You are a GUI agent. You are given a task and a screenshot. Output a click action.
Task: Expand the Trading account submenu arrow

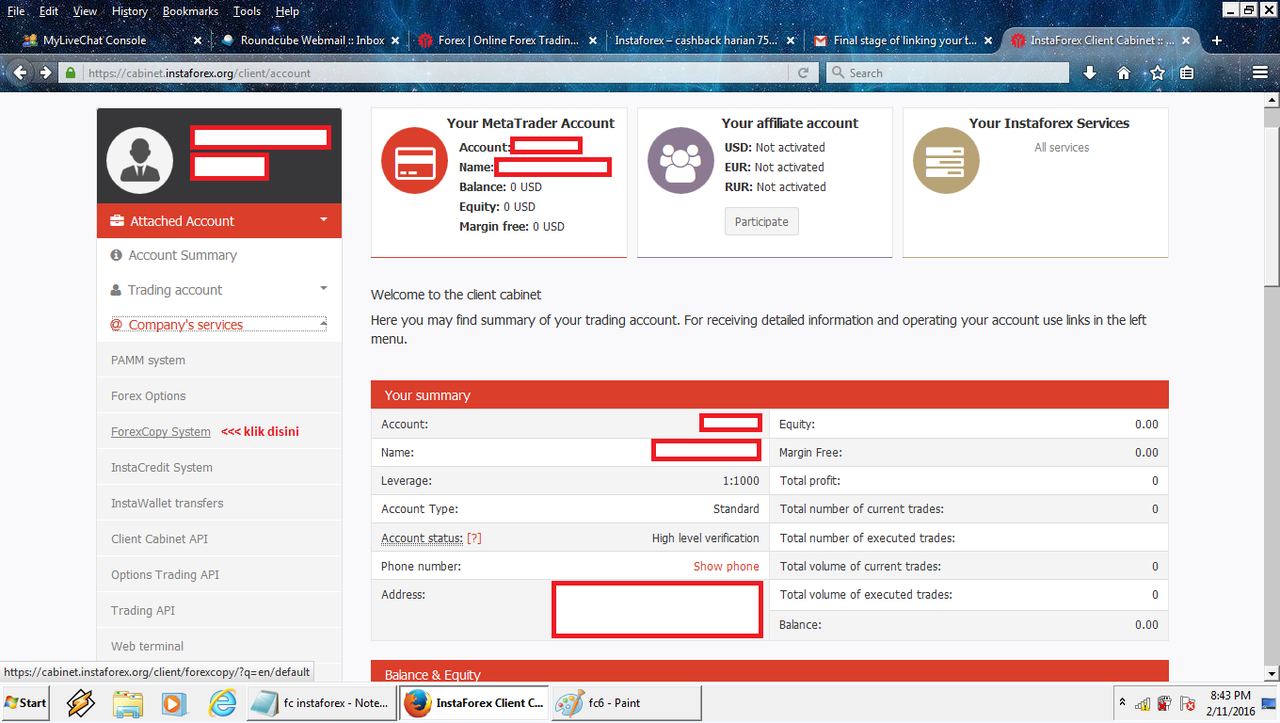(323, 288)
